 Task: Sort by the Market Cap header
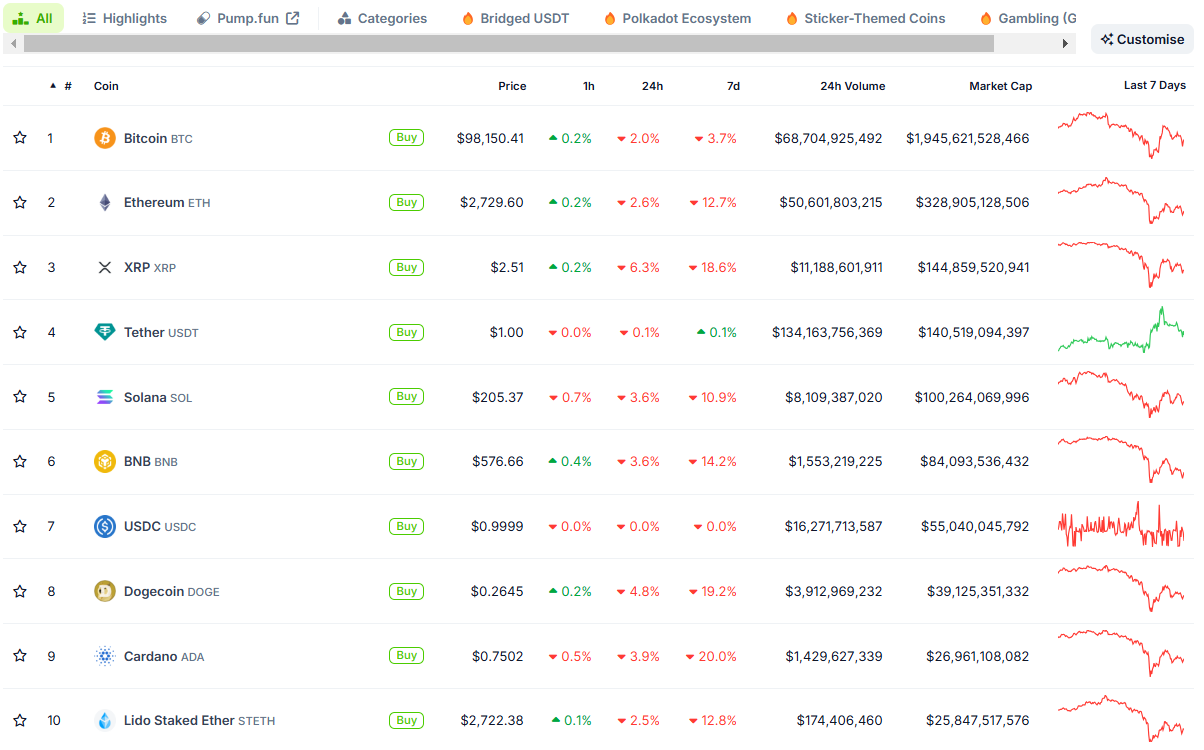point(1000,86)
